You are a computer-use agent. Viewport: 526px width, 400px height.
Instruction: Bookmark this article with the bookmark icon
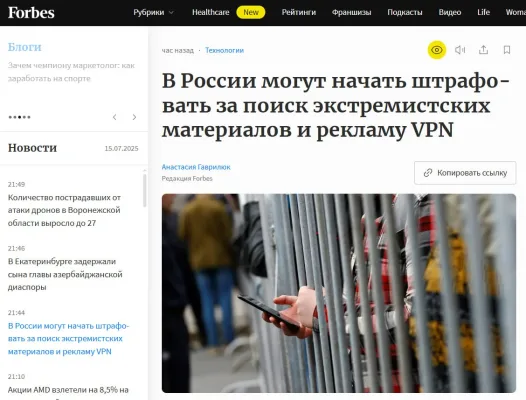(507, 50)
